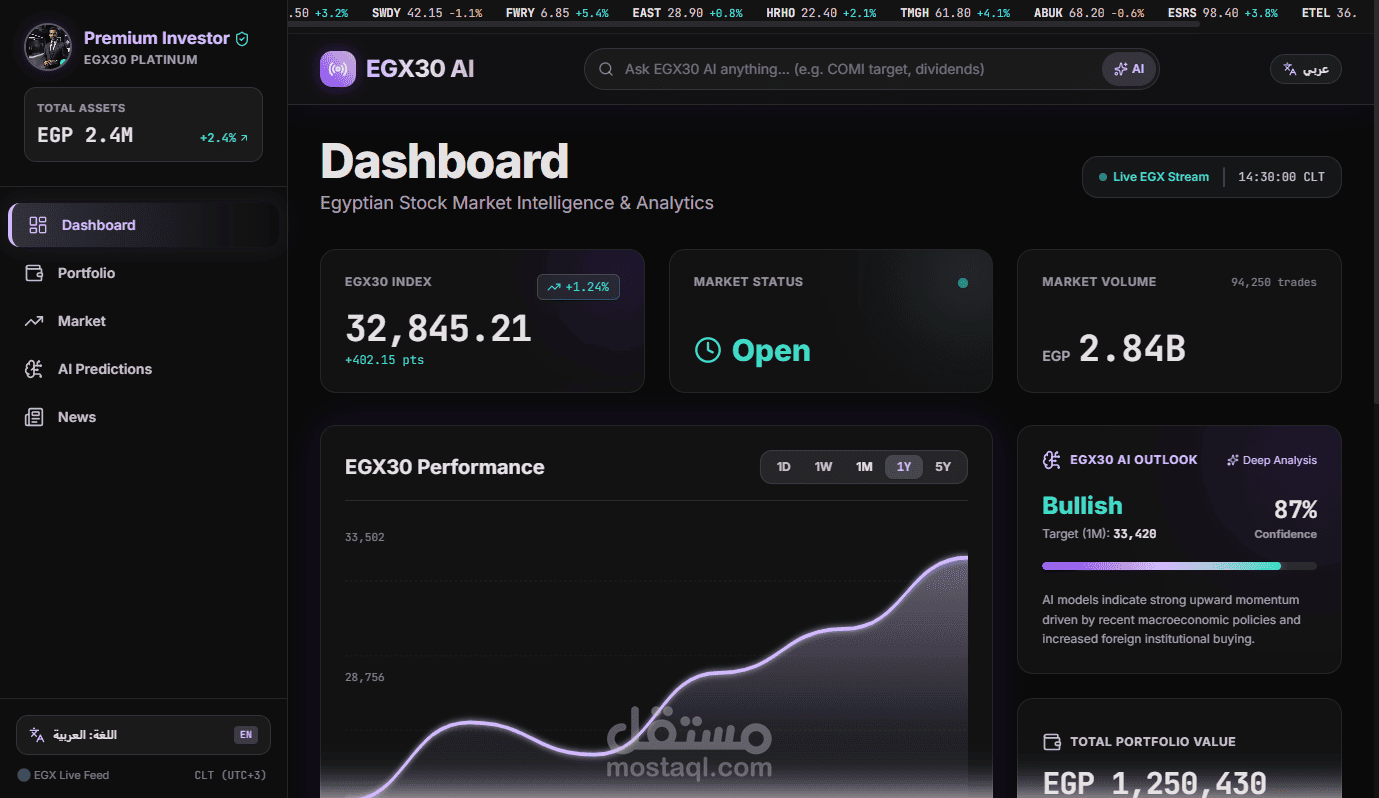The image size is (1379, 798).
Task: Click the TMGH 61.80 ticker entry
Action: [x=955, y=13]
